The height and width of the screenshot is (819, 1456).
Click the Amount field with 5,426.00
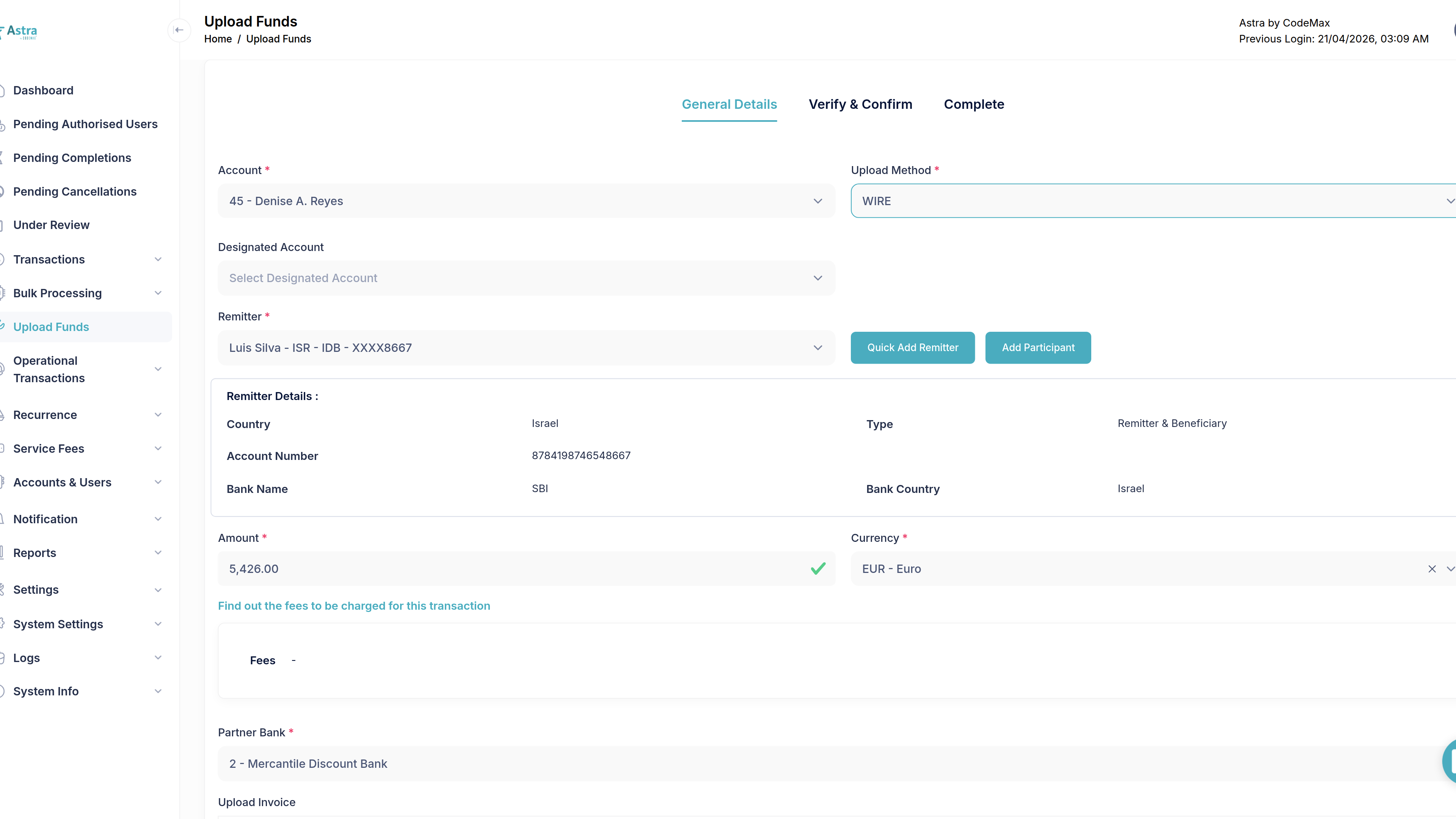[526, 569]
